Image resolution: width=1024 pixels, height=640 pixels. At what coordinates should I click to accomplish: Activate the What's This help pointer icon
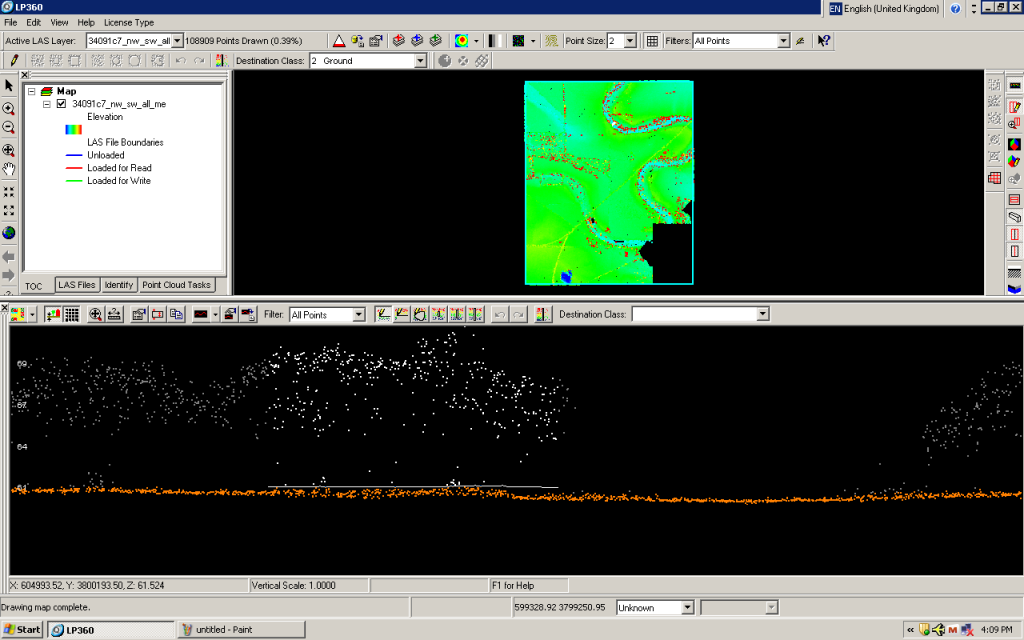point(822,41)
